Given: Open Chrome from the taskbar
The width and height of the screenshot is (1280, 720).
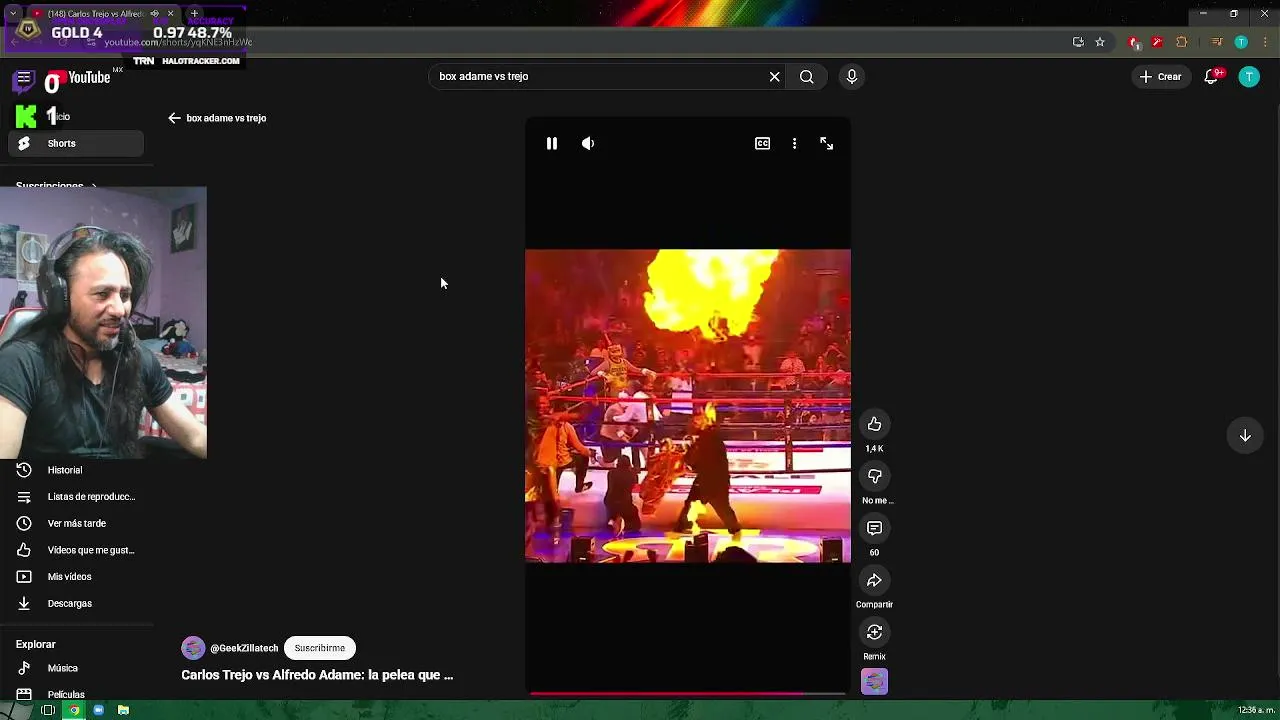Looking at the screenshot, I should coord(74,710).
